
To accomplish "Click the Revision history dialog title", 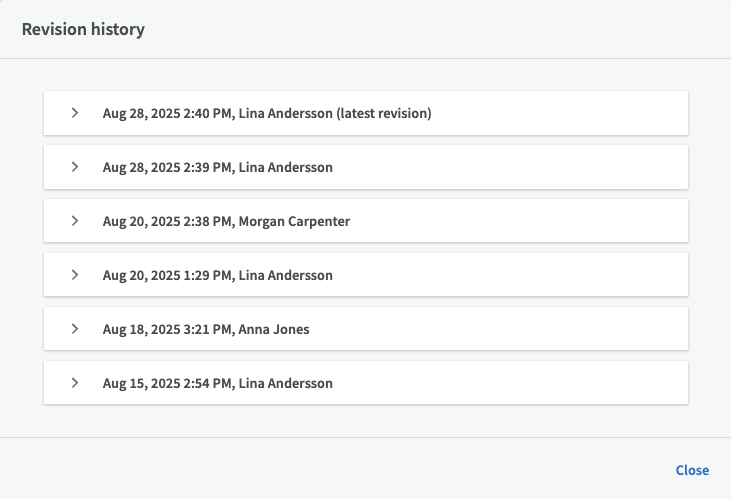I will coord(83,29).
